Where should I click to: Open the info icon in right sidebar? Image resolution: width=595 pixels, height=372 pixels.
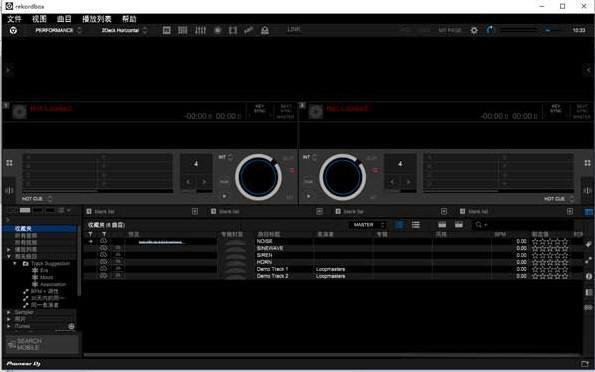point(589,276)
